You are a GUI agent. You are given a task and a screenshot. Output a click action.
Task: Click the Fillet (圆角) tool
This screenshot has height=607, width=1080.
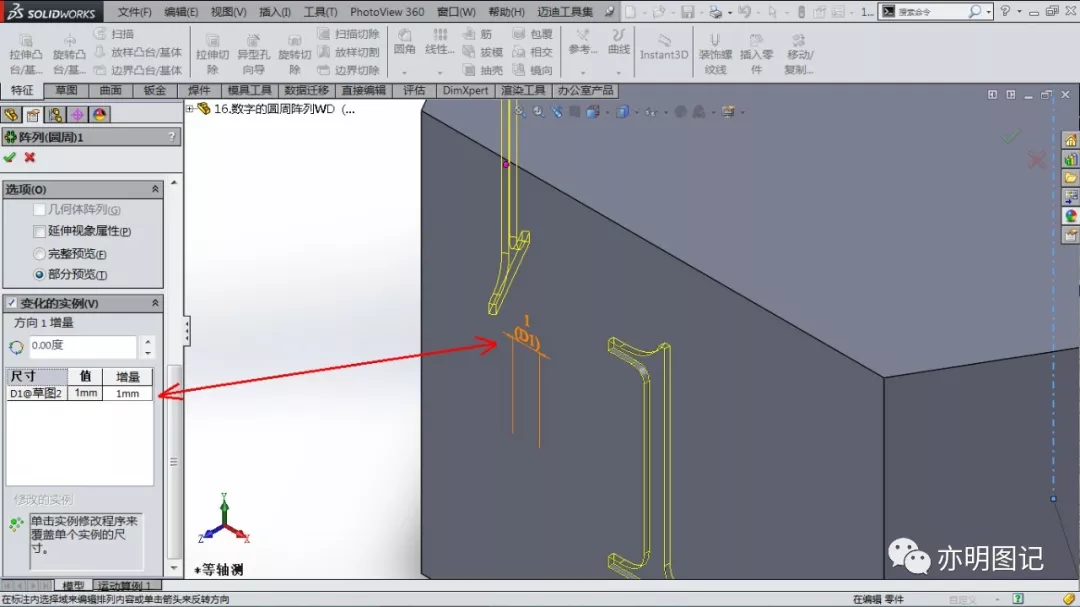click(404, 42)
